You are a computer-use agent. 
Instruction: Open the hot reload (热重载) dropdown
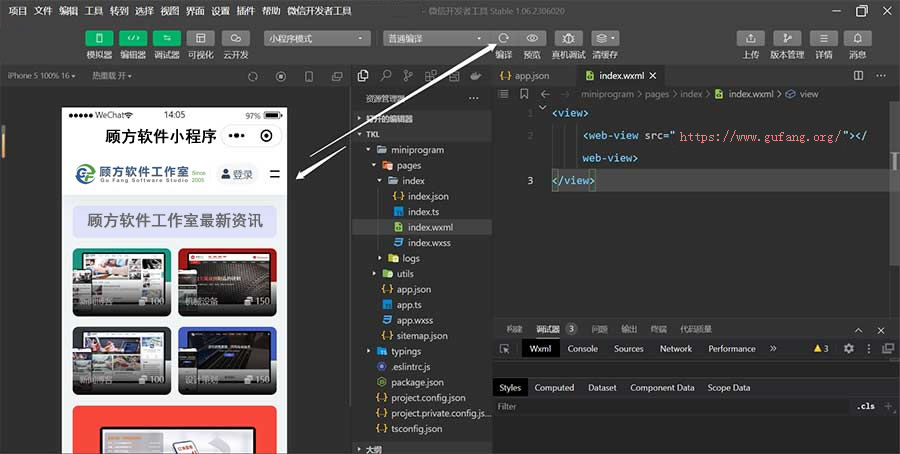click(x=112, y=76)
